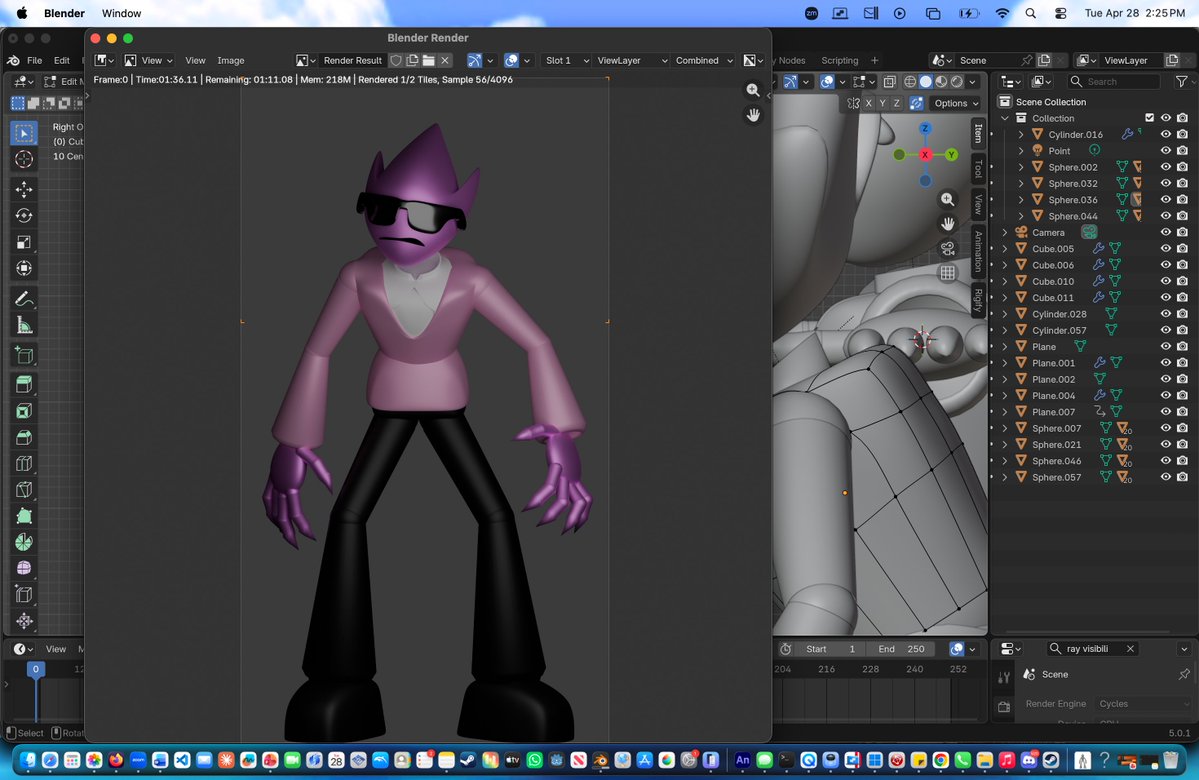
Task: Open the Slot 1 dropdown
Action: [x=567, y=60]
